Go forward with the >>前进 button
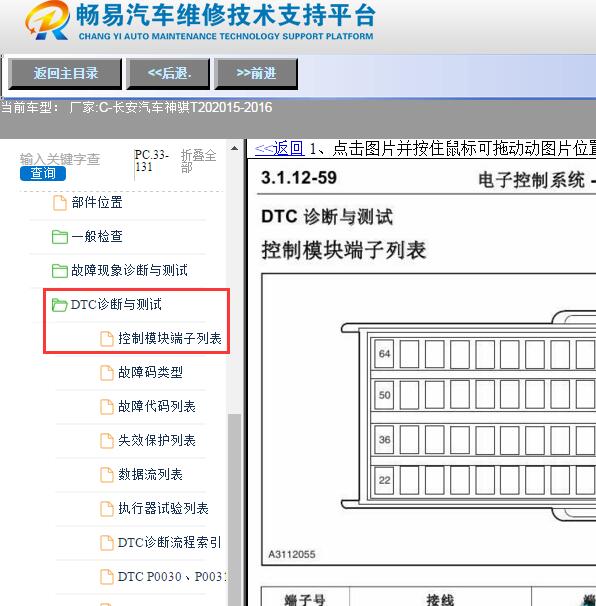Image resolution: width=596 pixels, height=606 pixels. [256, 73]
